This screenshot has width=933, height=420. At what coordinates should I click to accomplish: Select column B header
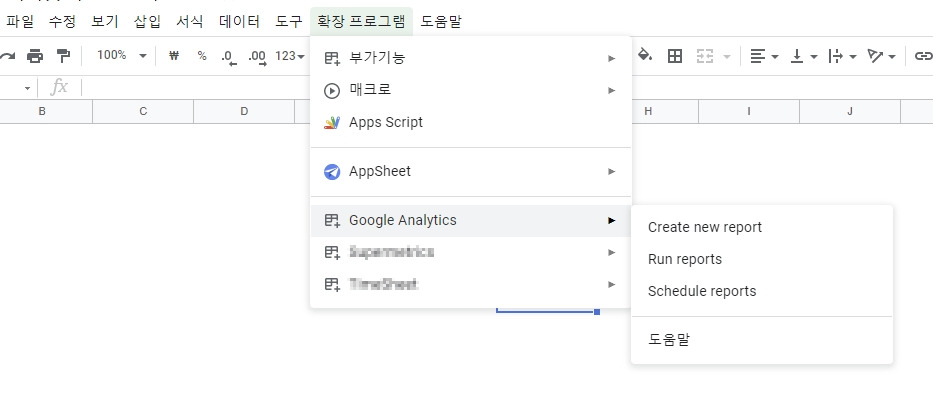point(42,111)
